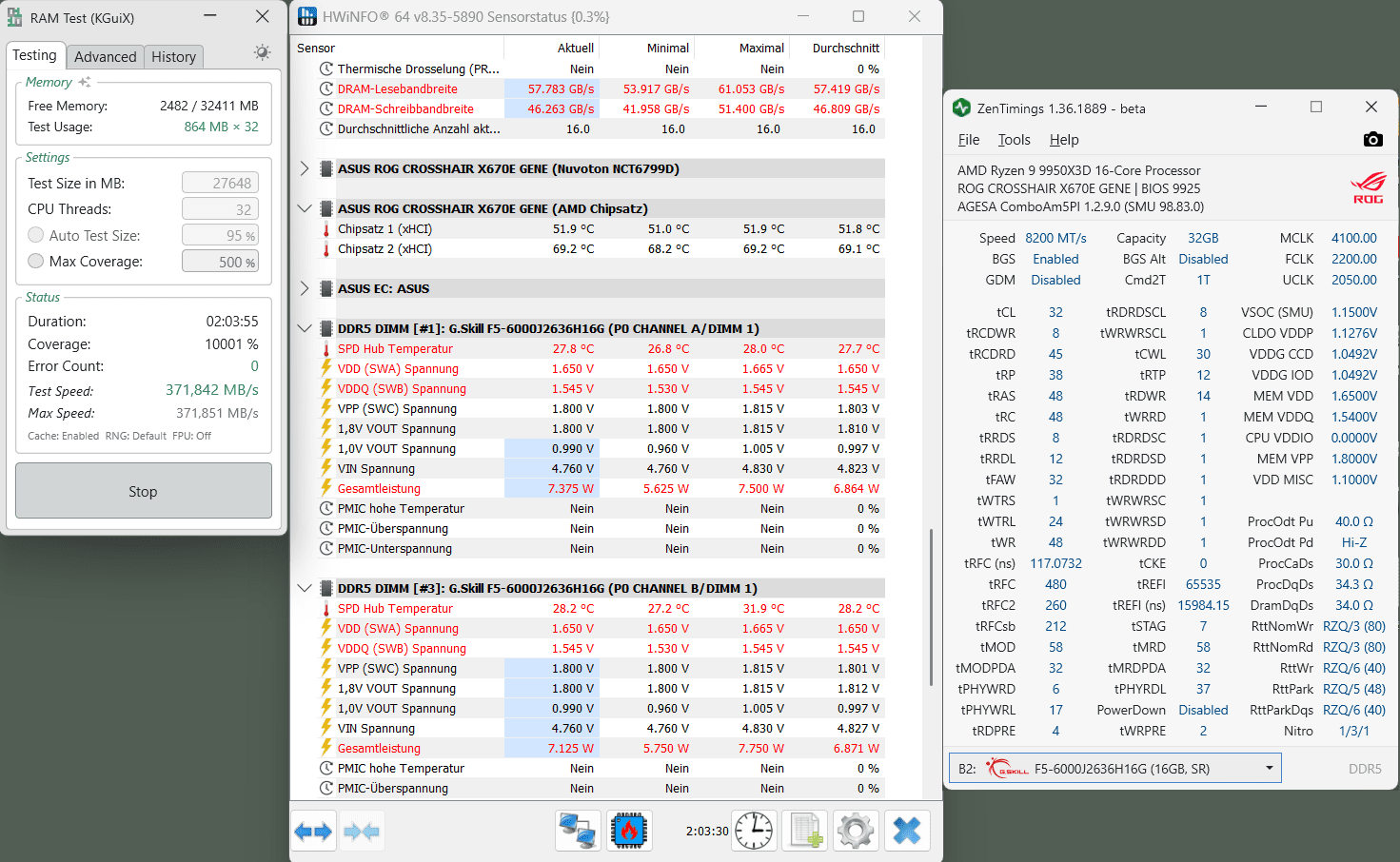Click the Stop button in RAM Test
Screen dimensions: 1400x862
click(144, 491)
